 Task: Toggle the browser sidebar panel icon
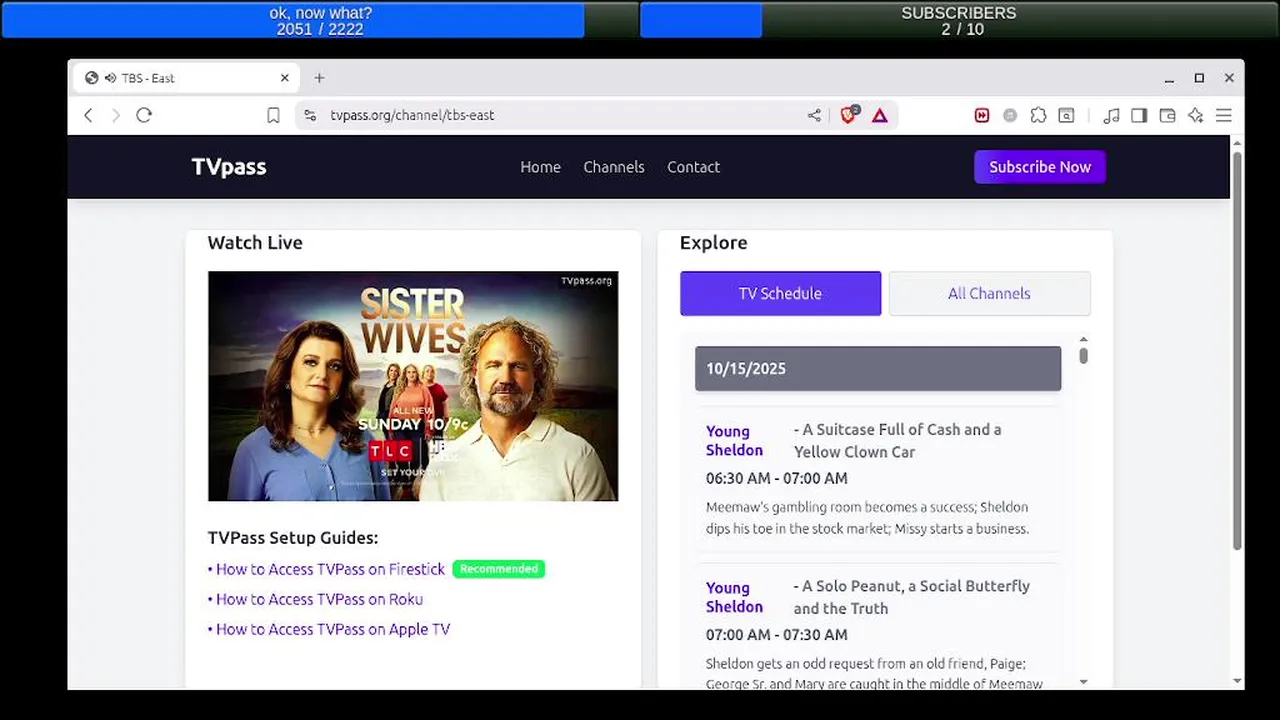point(1139,116)
